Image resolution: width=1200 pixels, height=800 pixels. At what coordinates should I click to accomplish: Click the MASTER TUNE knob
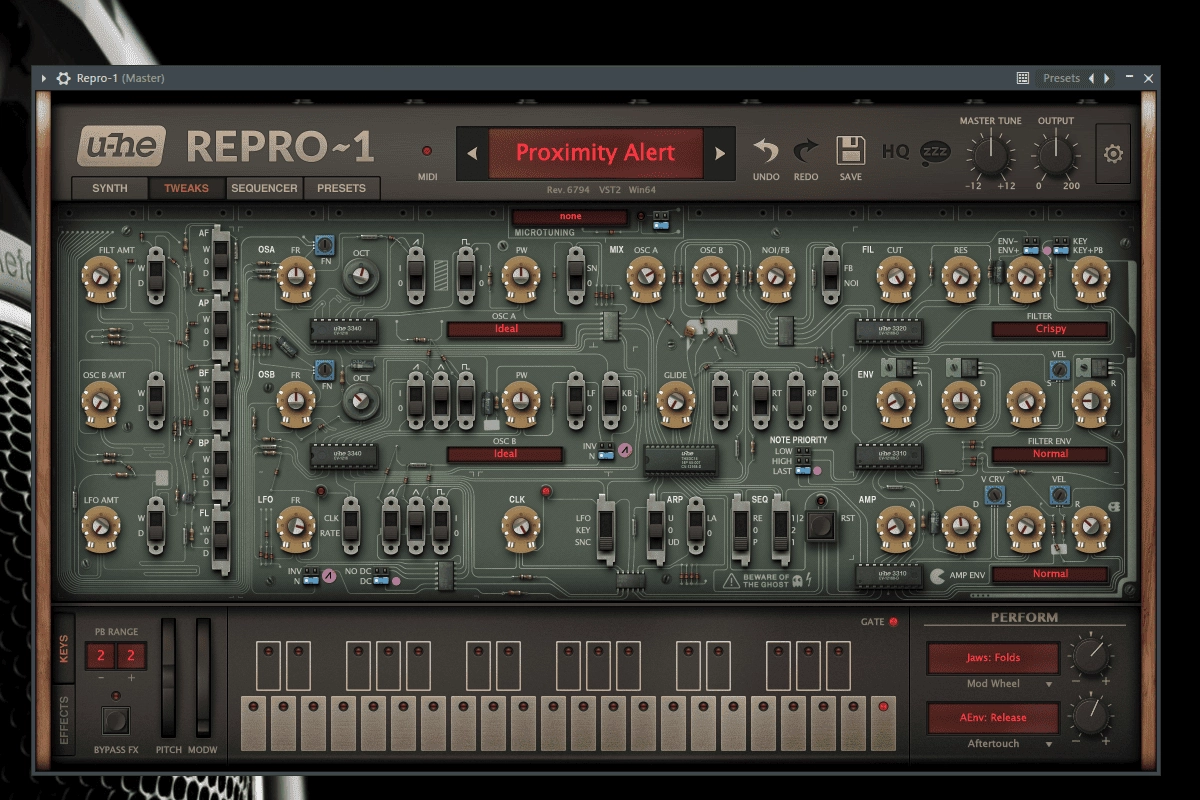point(990,155)
